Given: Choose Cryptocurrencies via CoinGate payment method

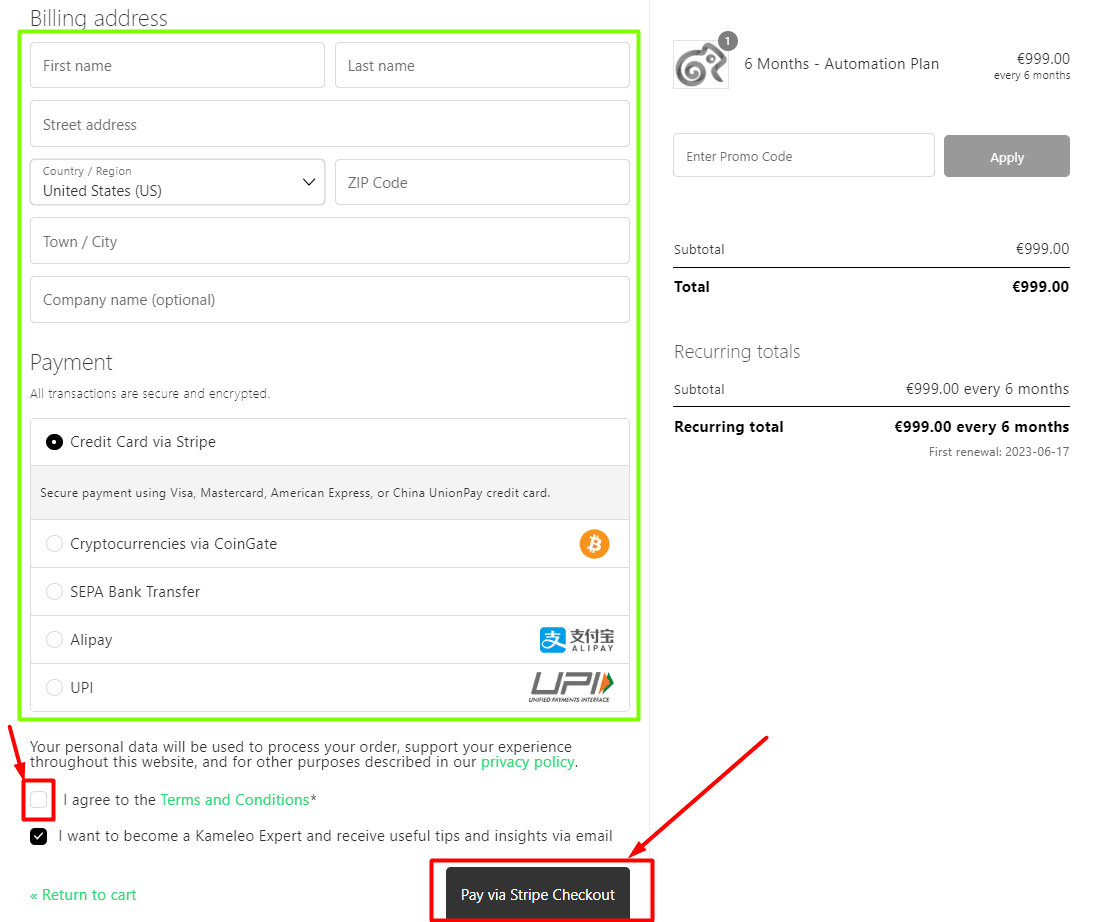Looking at the screenshot, I should pos(54,543).
